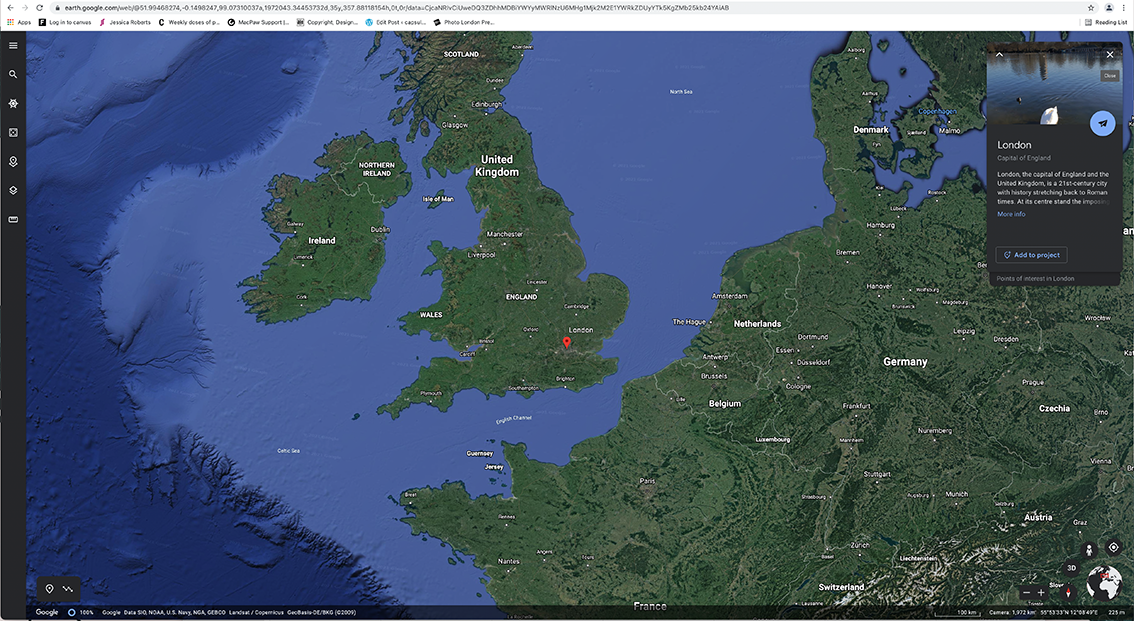Image resolution: width=1134 pixels, height=621 pixels.
Task: Open the Search tool in sidebar
Action: coord(13,74)
